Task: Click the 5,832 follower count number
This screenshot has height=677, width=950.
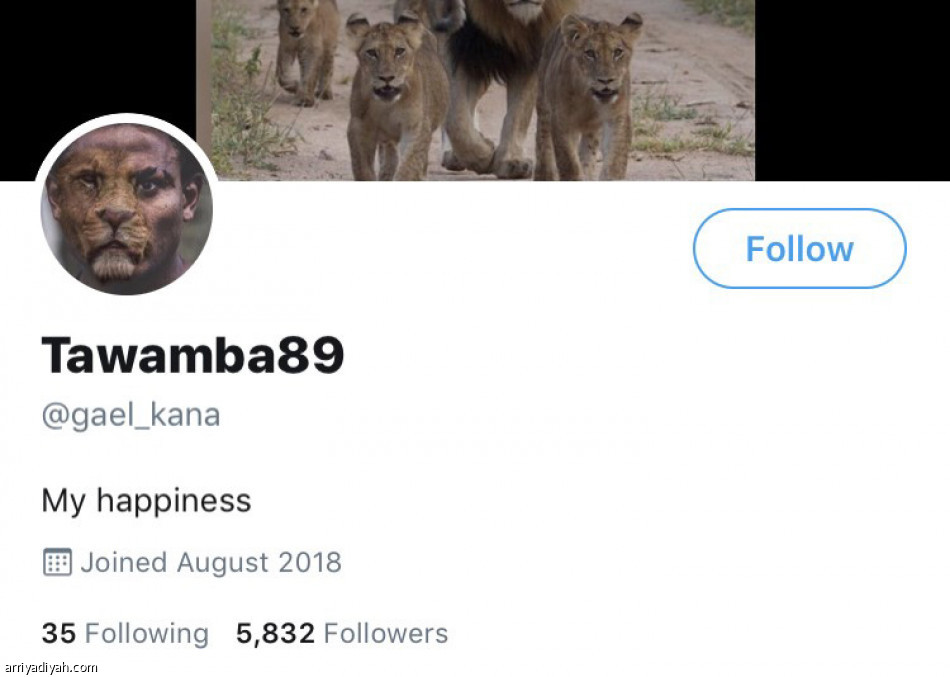Action: [275, 633]
